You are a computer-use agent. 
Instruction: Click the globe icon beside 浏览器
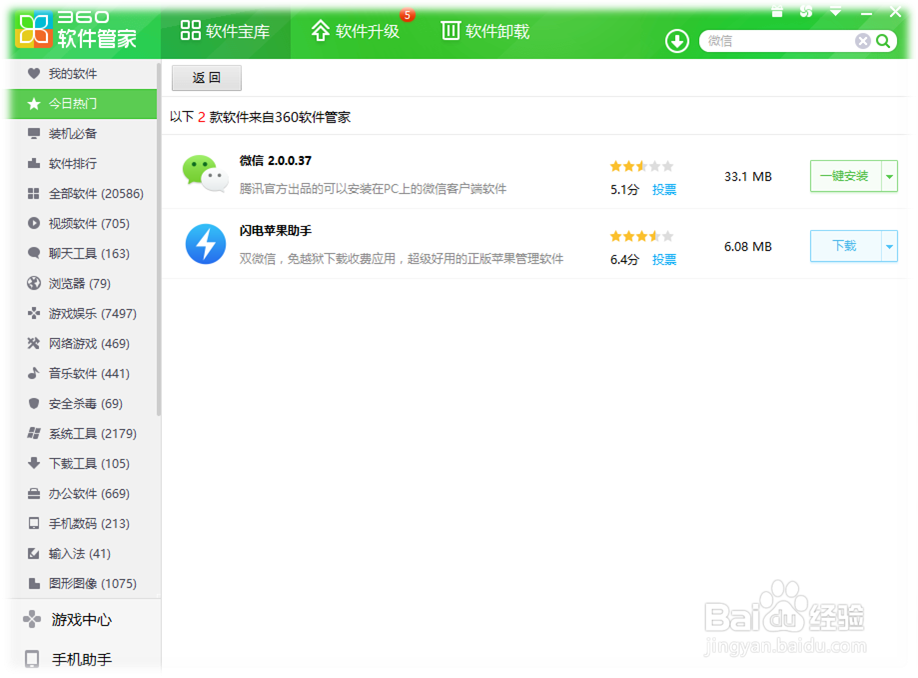tap(34, 283)
